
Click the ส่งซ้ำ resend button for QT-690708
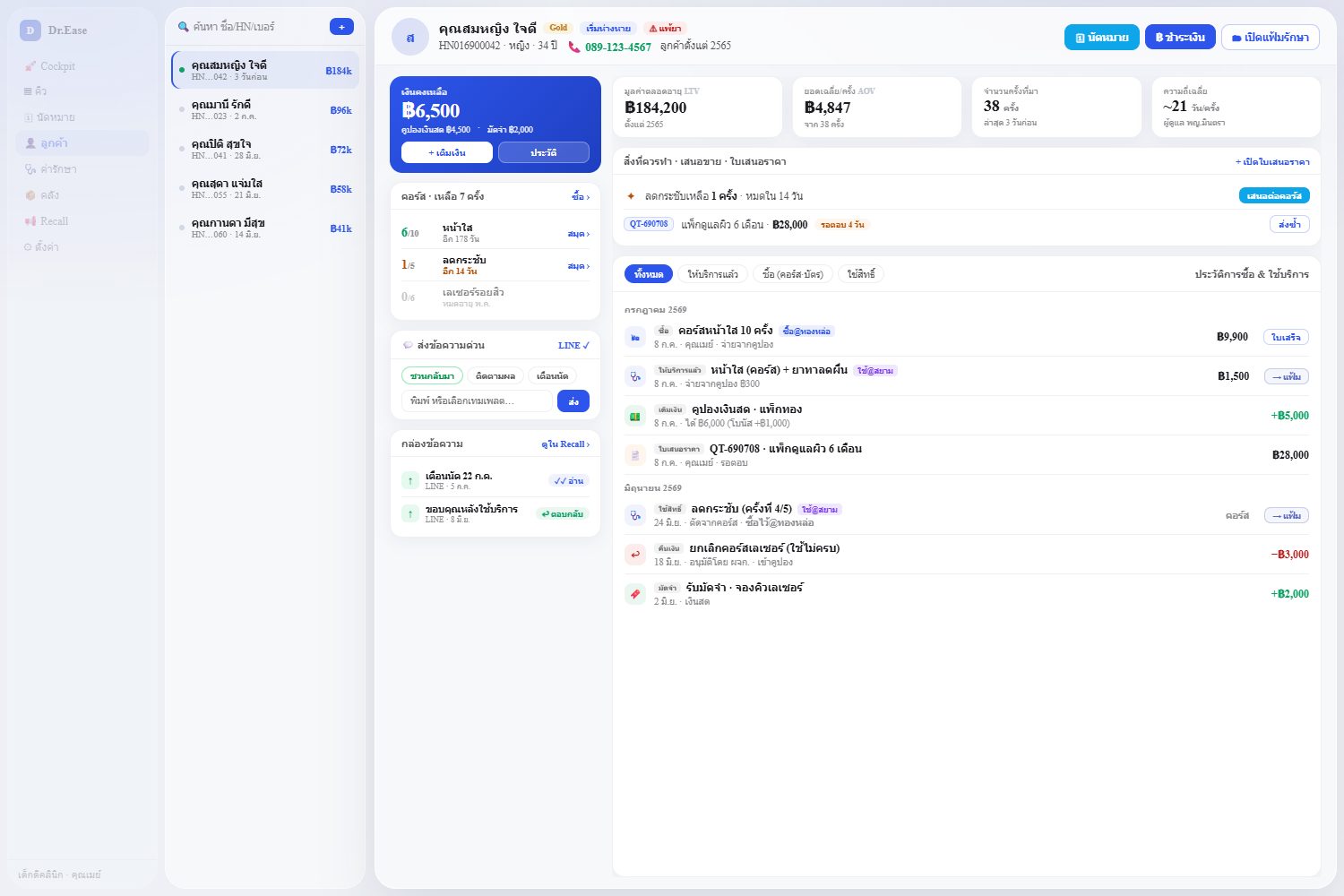[x=1289, y=224]
